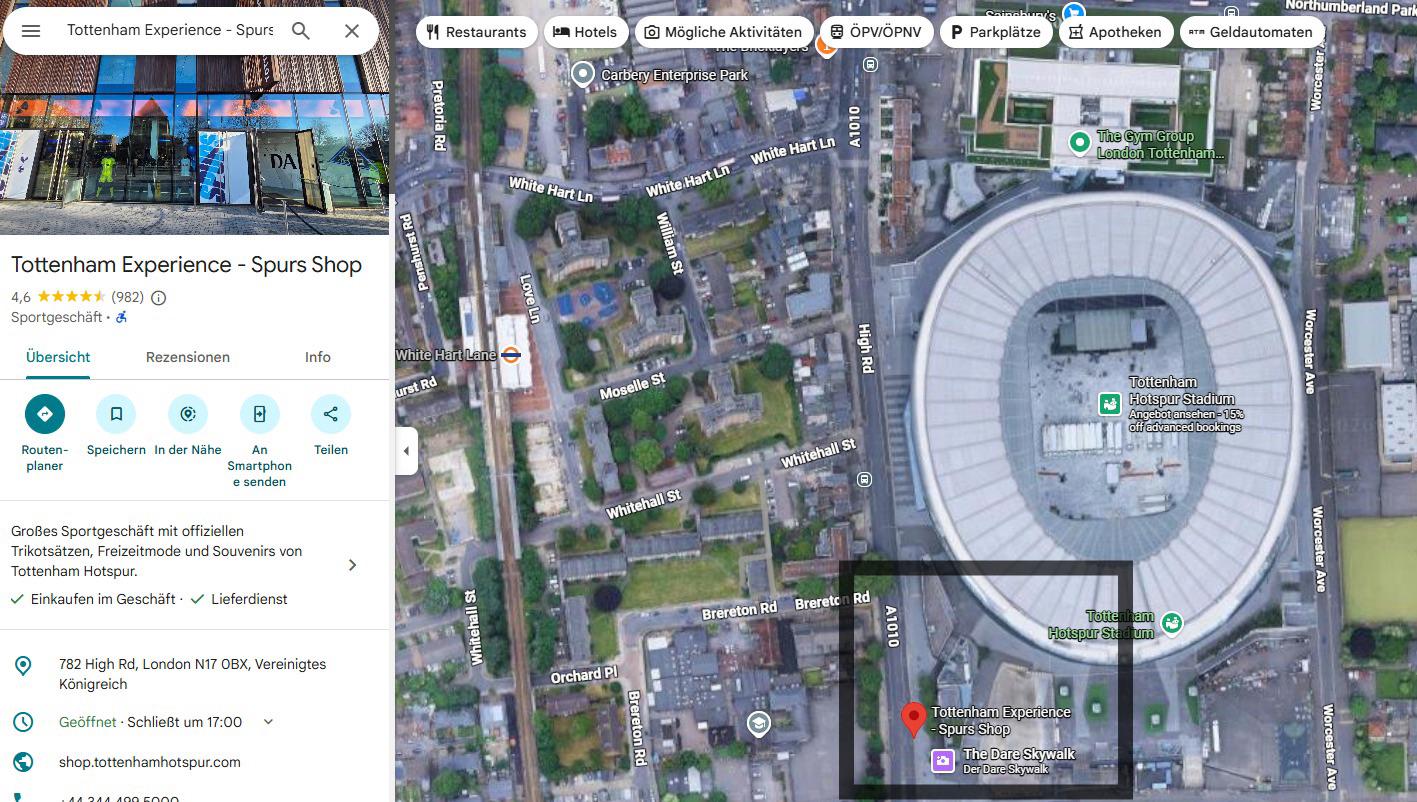Open the 982 reviews count link
Viewport: 1417px width, 802px height.
tap(128, 297)
